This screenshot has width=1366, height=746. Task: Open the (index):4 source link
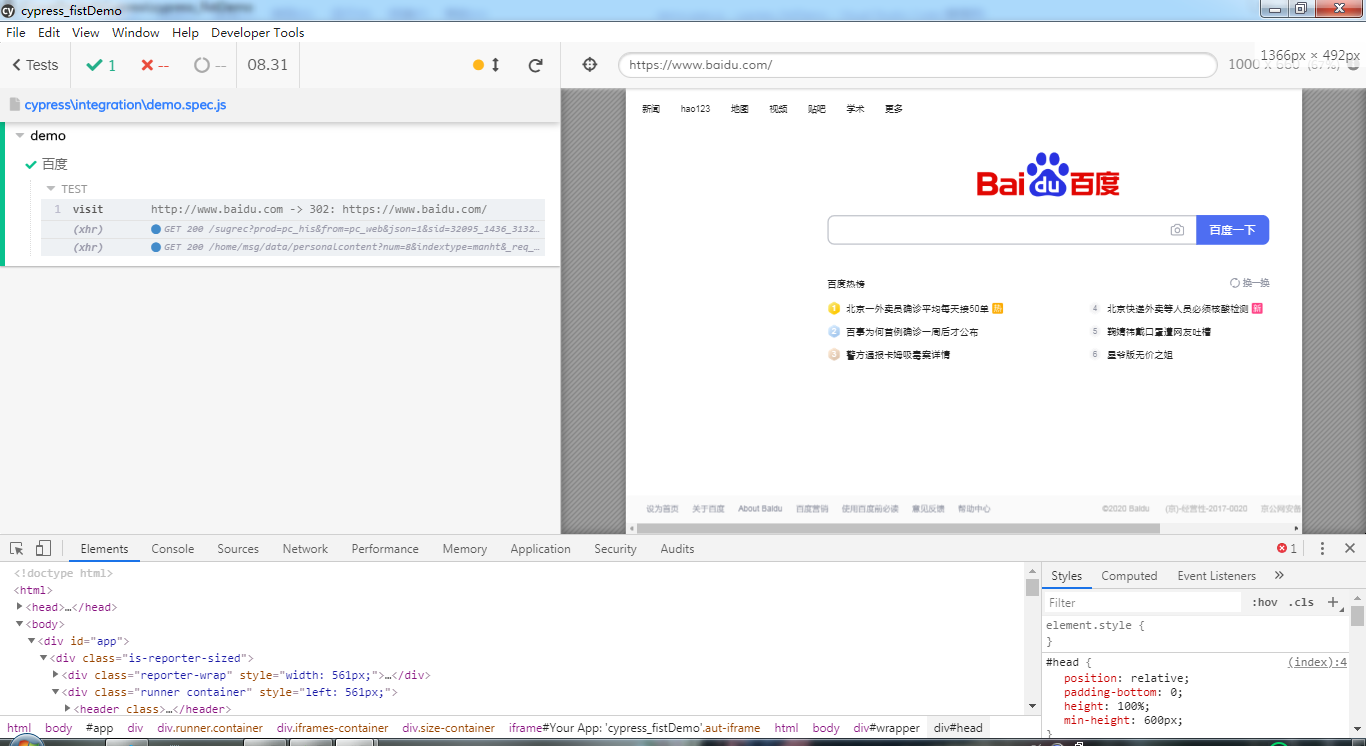click(x=1317, y=662)
